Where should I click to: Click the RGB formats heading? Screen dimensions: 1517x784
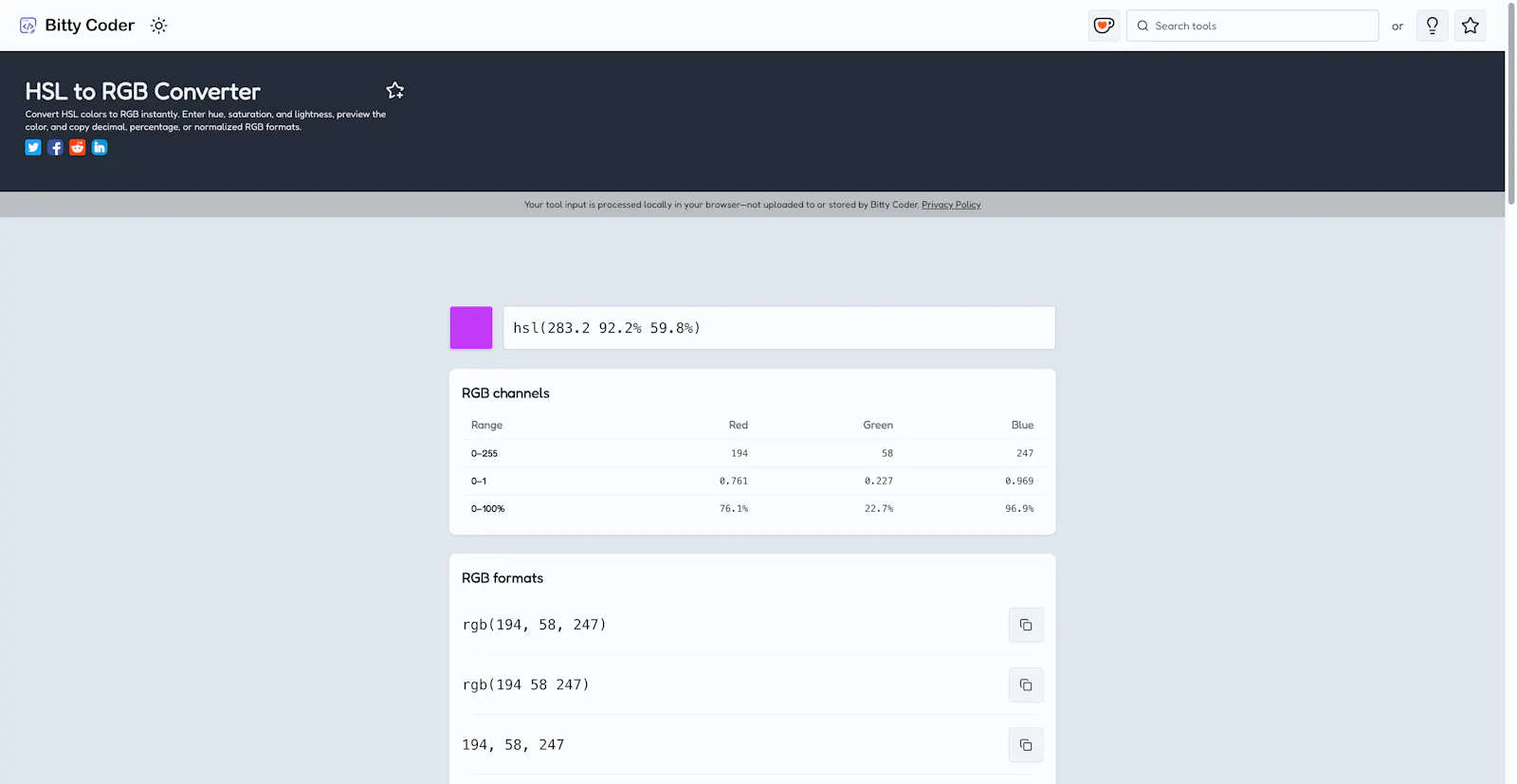click(503, 578)
